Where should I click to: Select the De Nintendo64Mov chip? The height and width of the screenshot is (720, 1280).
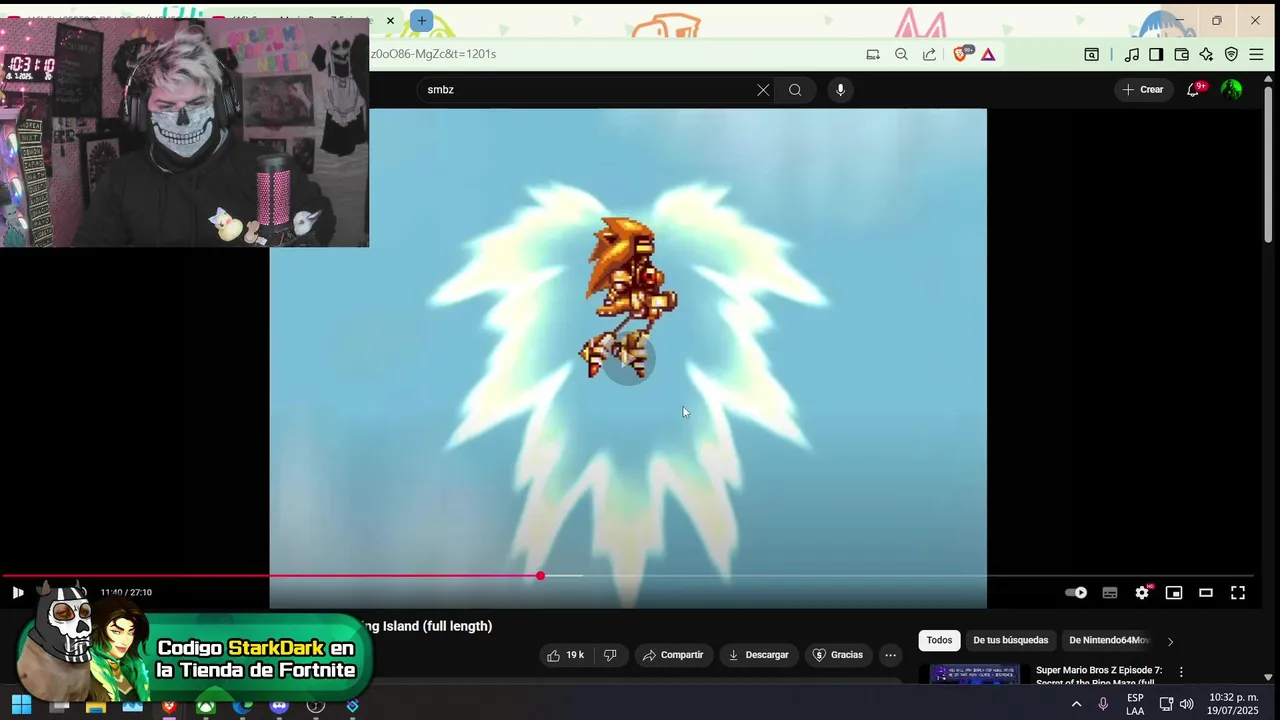1109,640
